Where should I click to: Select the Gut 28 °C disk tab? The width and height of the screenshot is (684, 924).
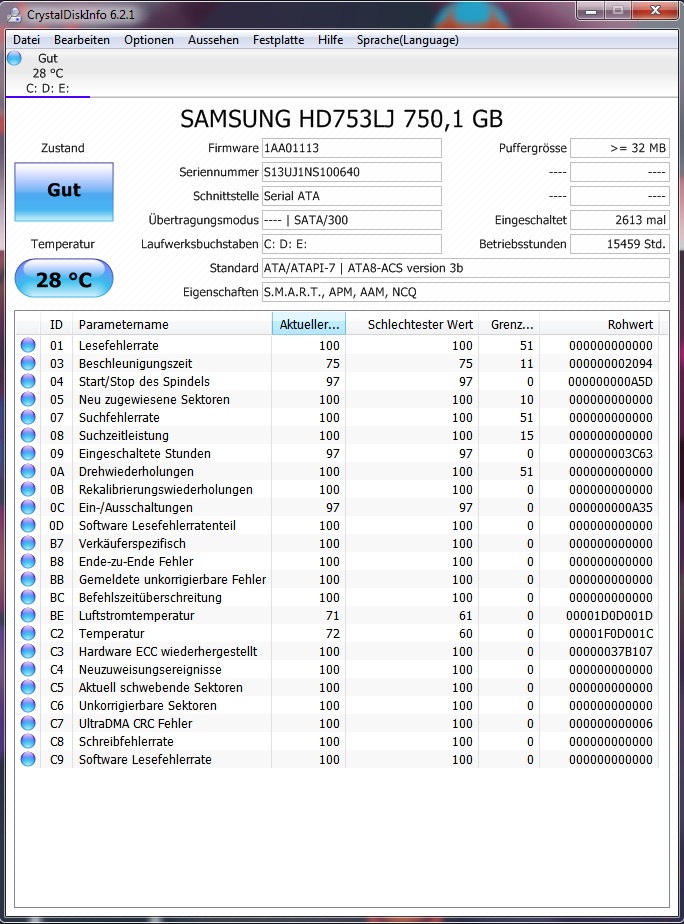pyautogui.click(x=47, y=73)
